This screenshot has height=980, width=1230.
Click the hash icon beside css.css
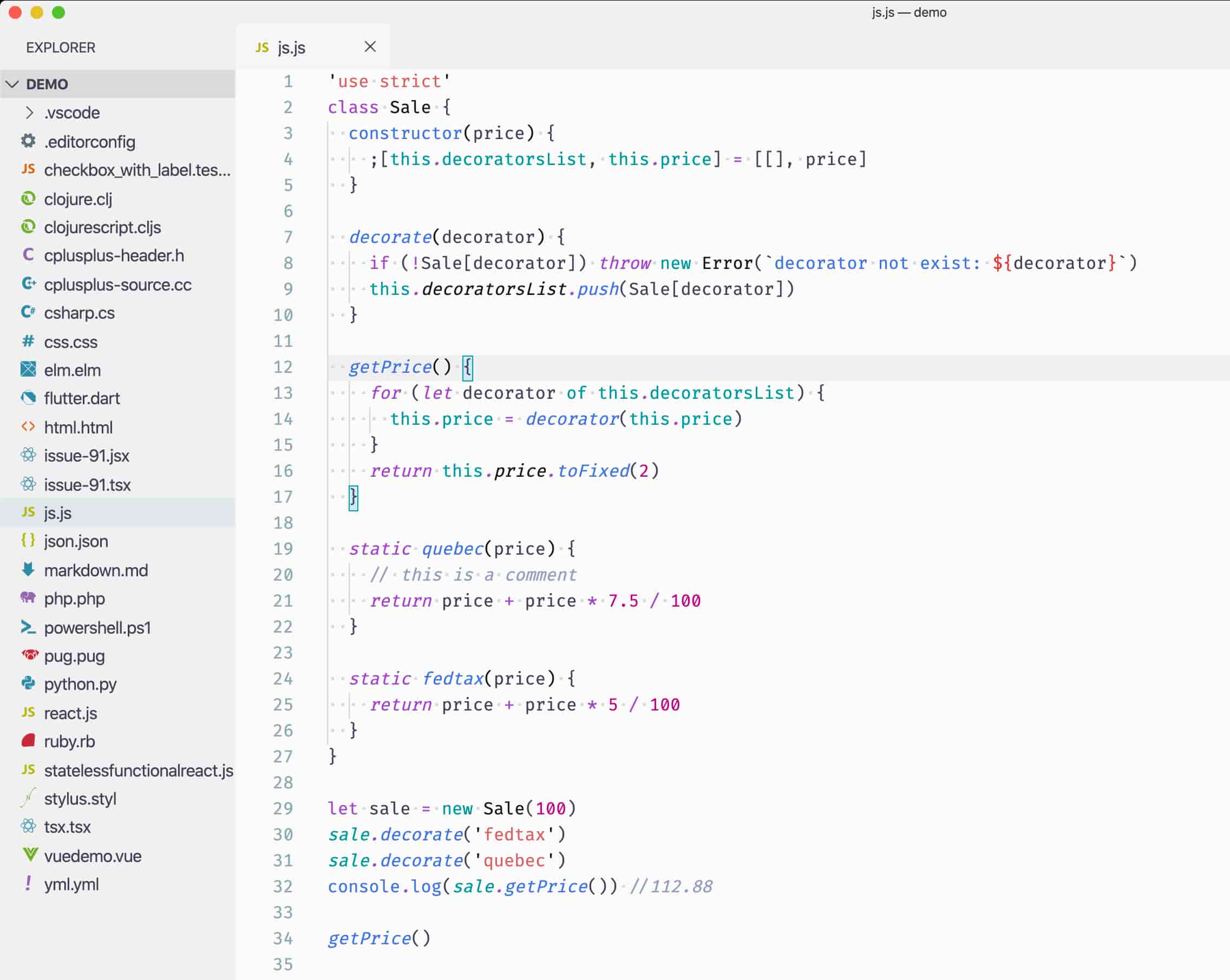[28, 341]
